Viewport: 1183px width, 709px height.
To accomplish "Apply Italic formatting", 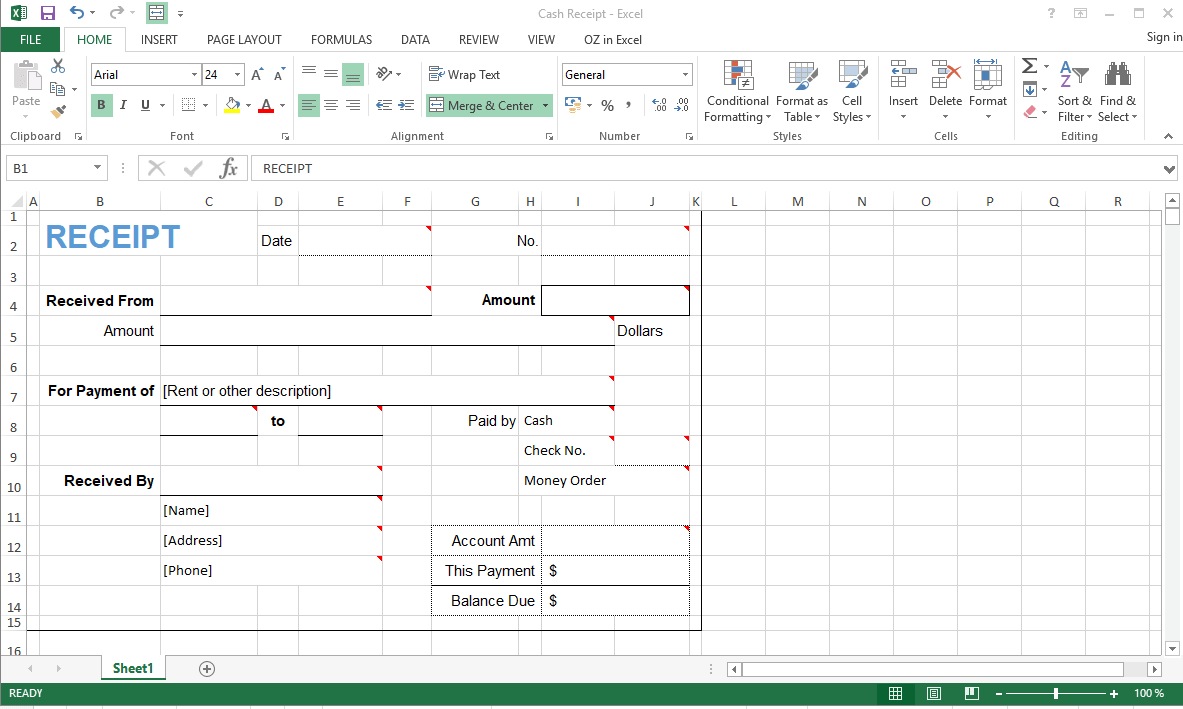I will pos(122,104).
